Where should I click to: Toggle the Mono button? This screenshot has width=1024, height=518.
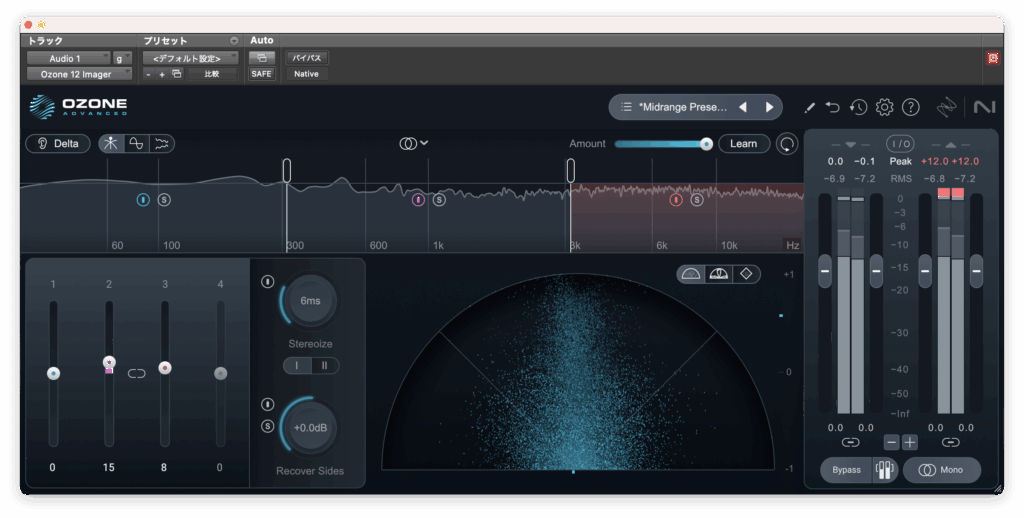(x=941, y=470)
